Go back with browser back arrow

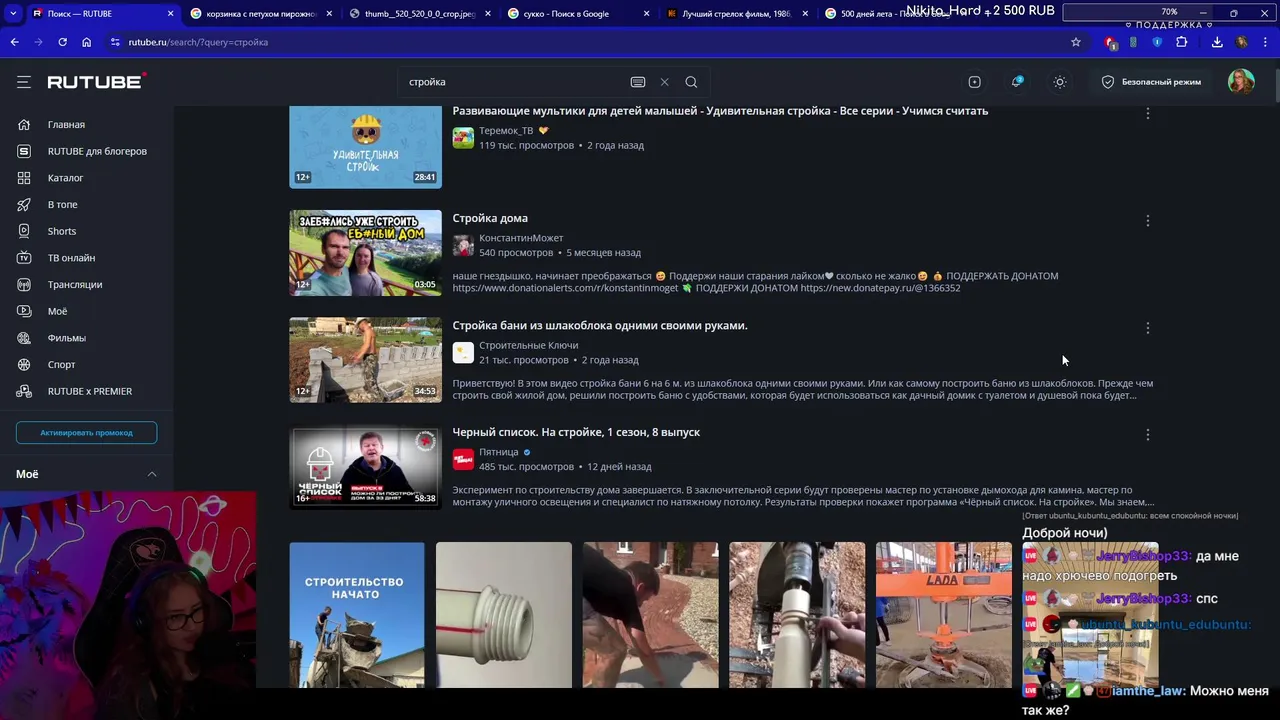click(x=14, y=42)
